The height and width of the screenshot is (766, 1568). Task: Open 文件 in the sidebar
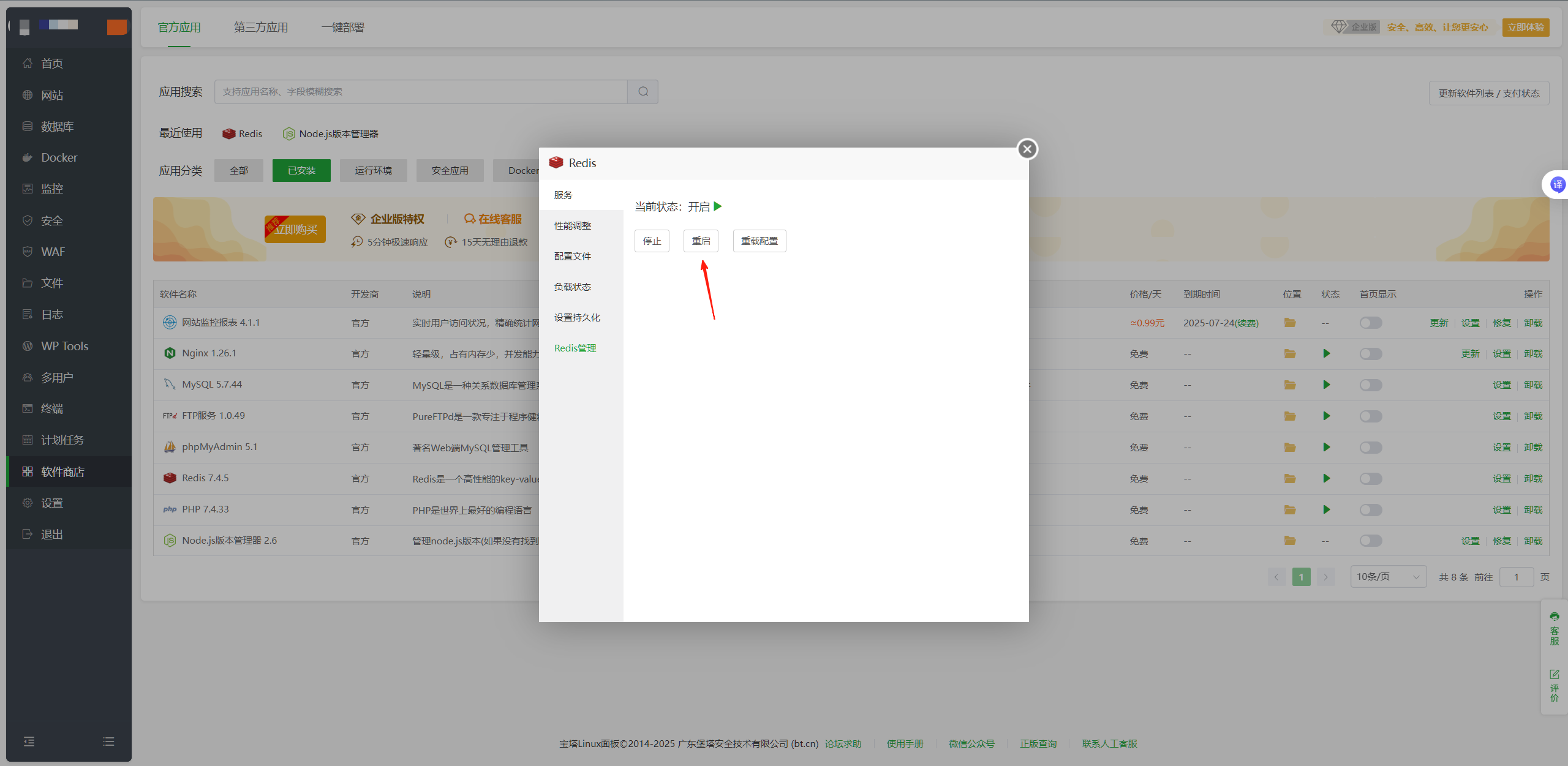(69, 283)
